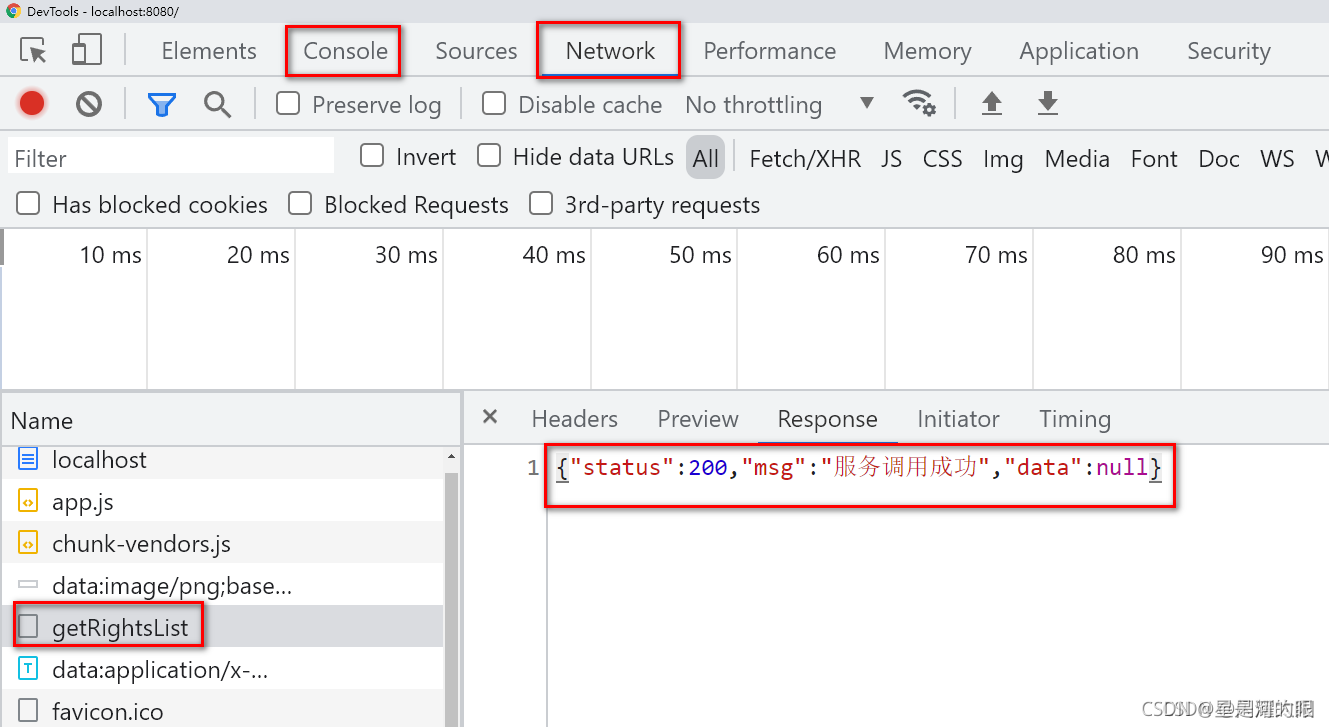The image size is (1329, 727).
Task: Click the 50 ms timeline marker
Action: 701,255
